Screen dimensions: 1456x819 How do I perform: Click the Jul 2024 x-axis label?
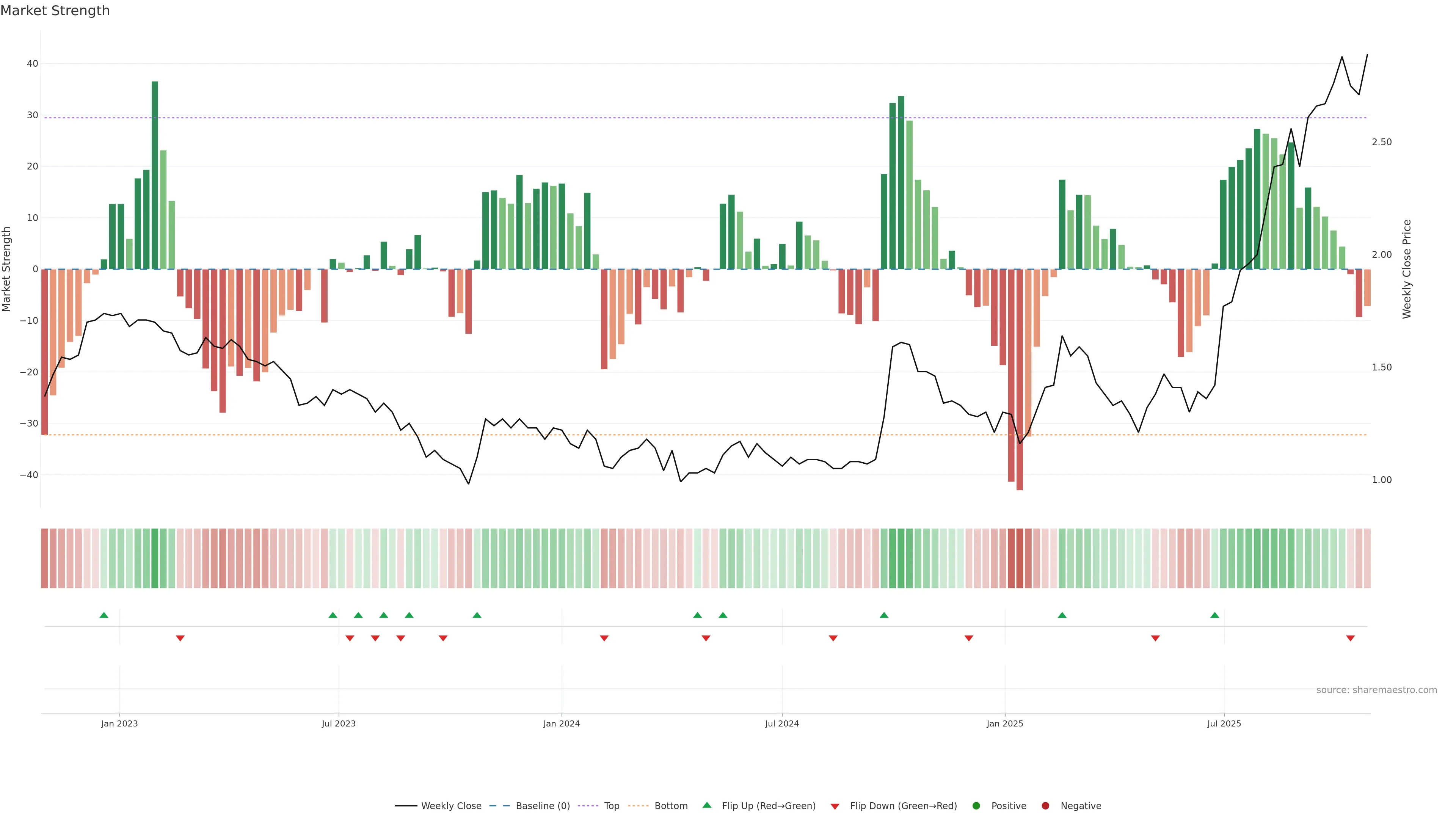point(782,723)
